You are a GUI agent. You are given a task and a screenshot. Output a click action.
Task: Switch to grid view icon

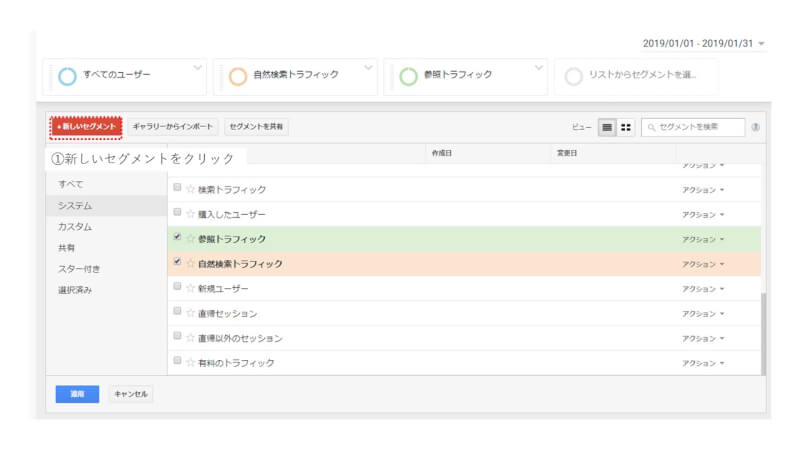click(626, 127)
